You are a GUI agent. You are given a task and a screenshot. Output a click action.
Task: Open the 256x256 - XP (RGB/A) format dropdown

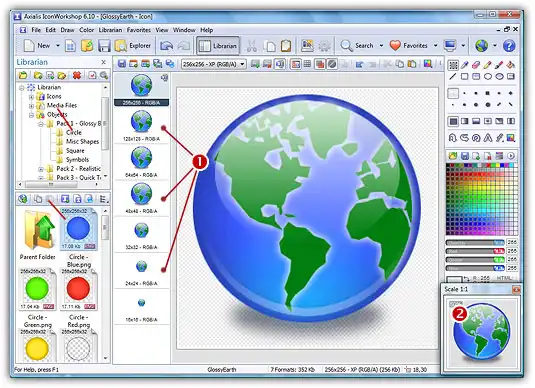click(214, 64)
